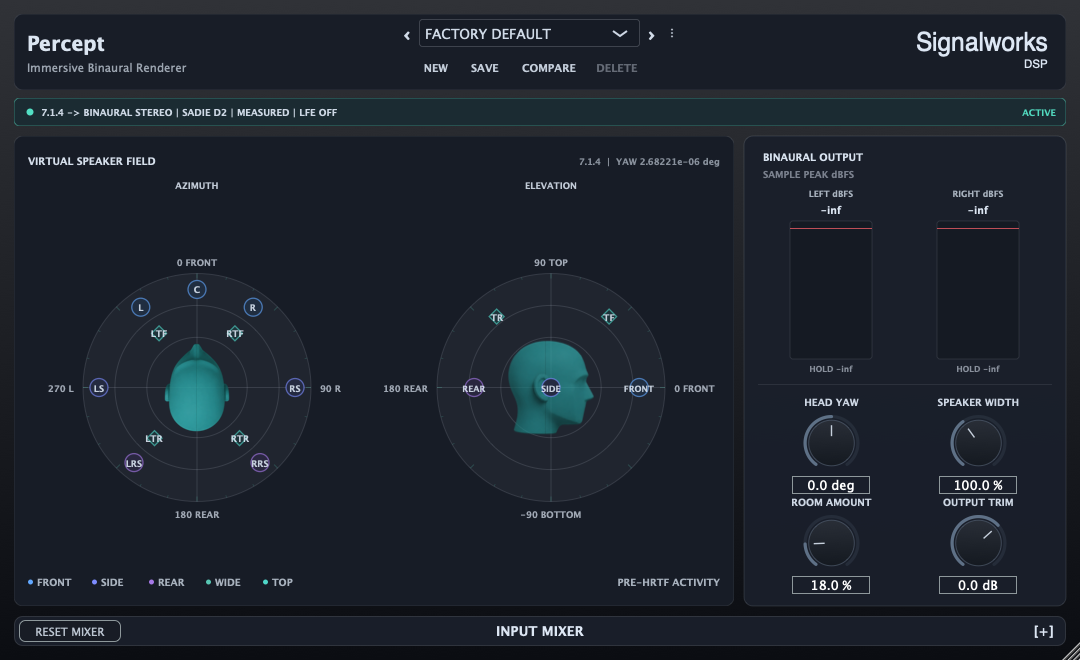Select the RTF top-front speaker diamond

click(x=235, y=333)
